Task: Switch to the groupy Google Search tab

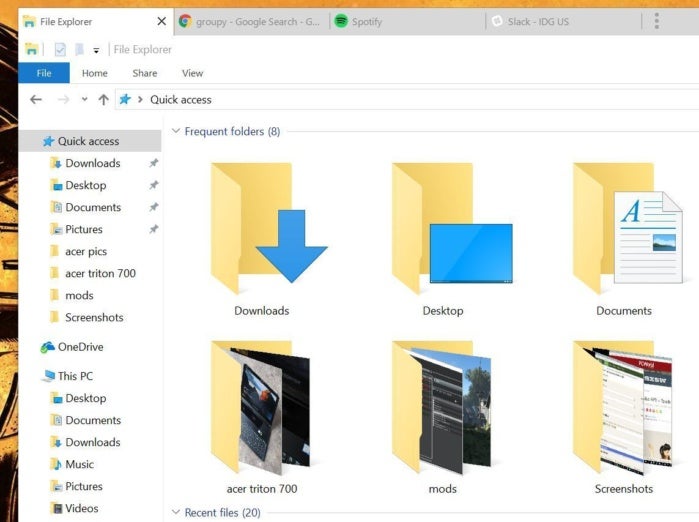Action: click(251, 21)
